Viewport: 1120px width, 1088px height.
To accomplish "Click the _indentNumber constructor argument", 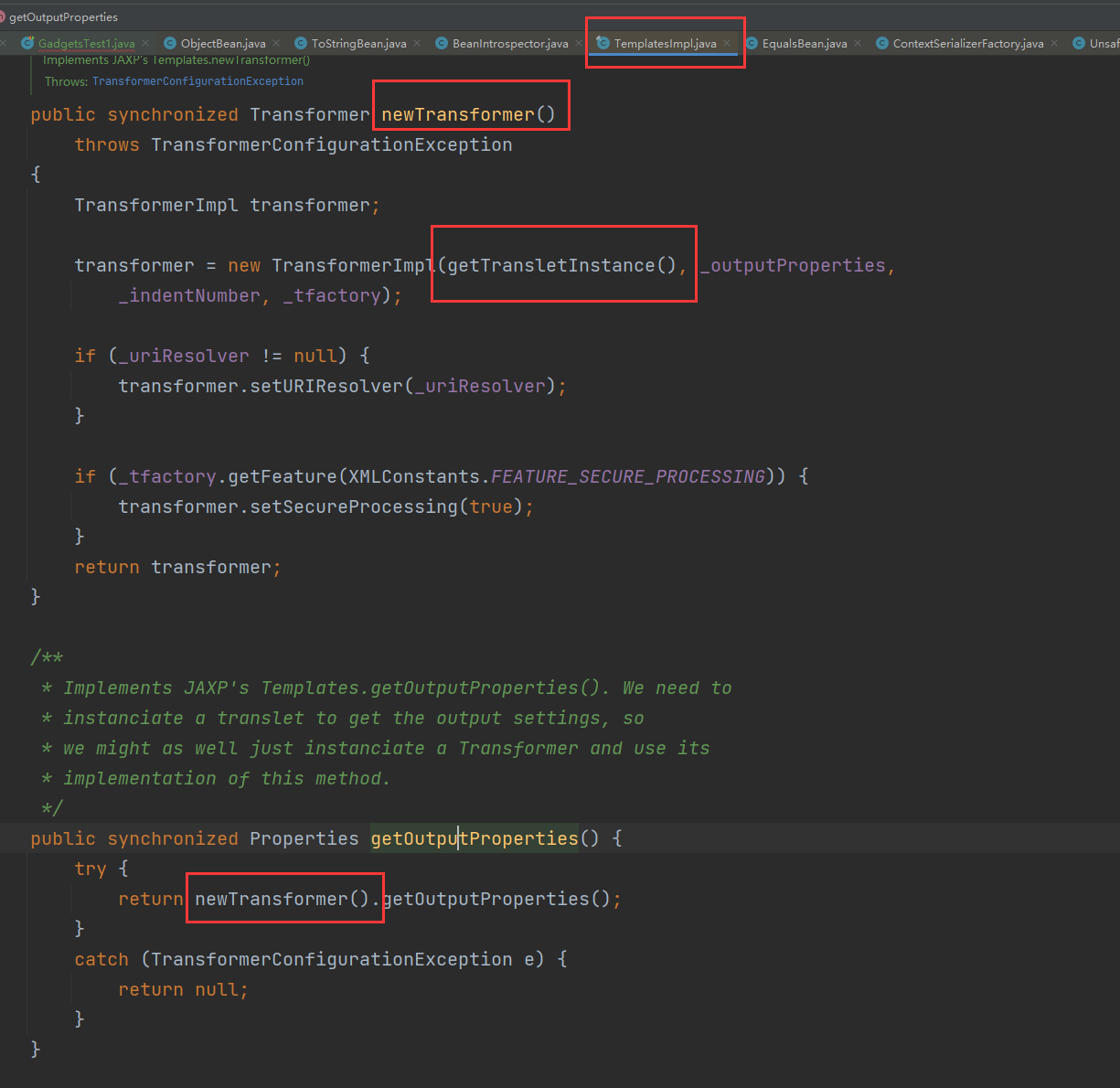I will pos(189,295).
